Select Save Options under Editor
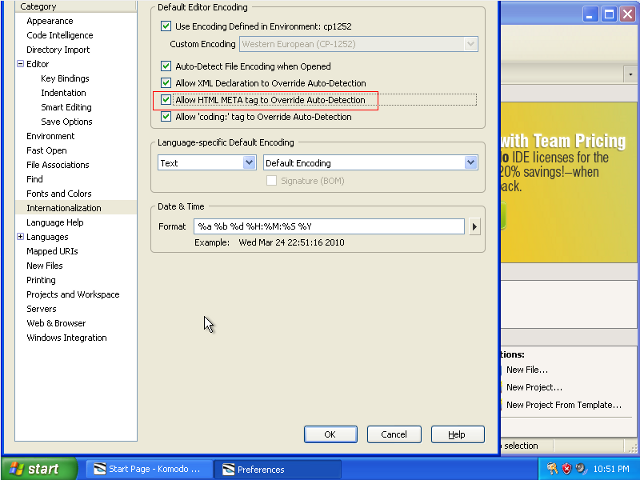Viewport: 640px width, 480px height. (x=67, y=122)
